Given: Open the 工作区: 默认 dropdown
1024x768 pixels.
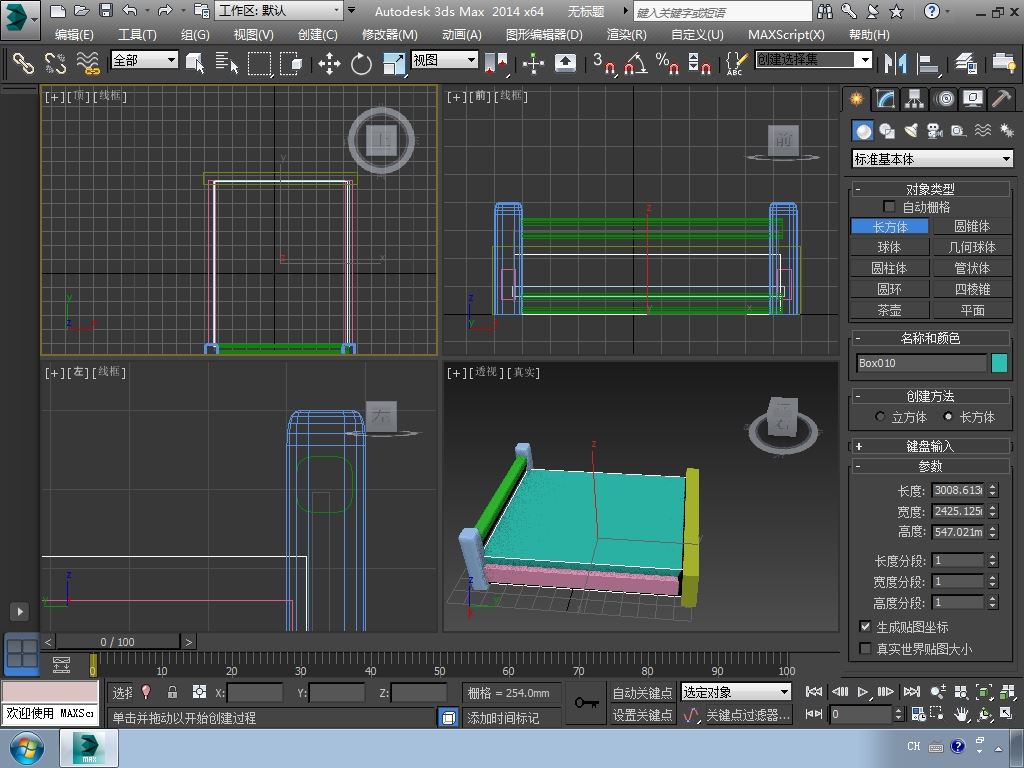Looking at the screenshot, I should point(280,10).
